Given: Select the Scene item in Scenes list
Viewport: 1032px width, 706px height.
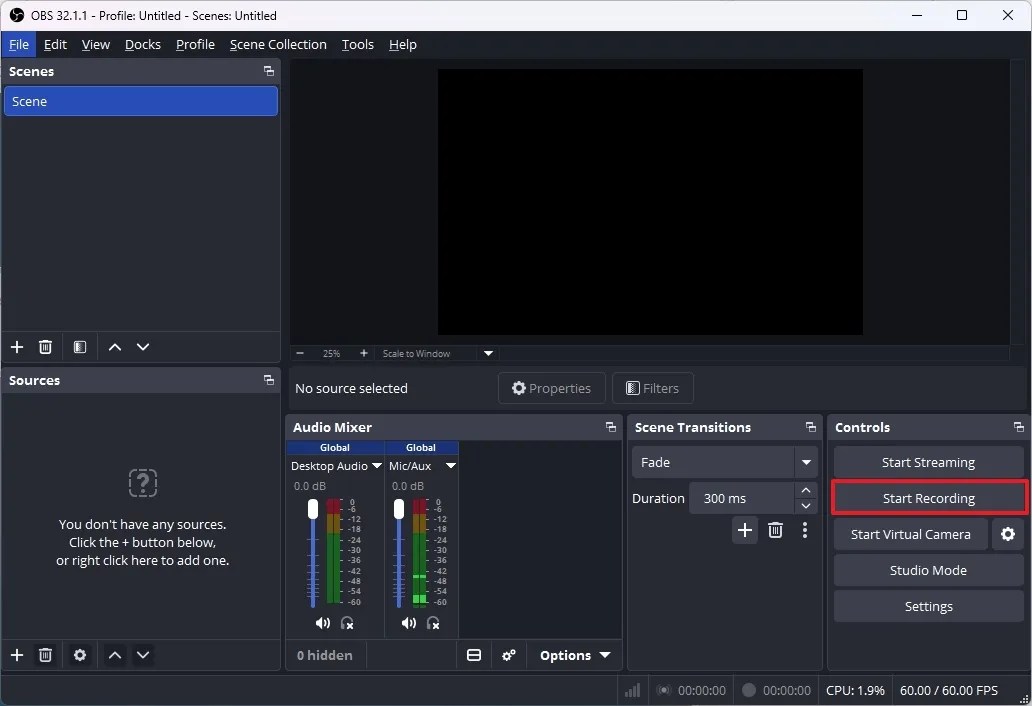Looking at the screenshot, I should (141, 101).
